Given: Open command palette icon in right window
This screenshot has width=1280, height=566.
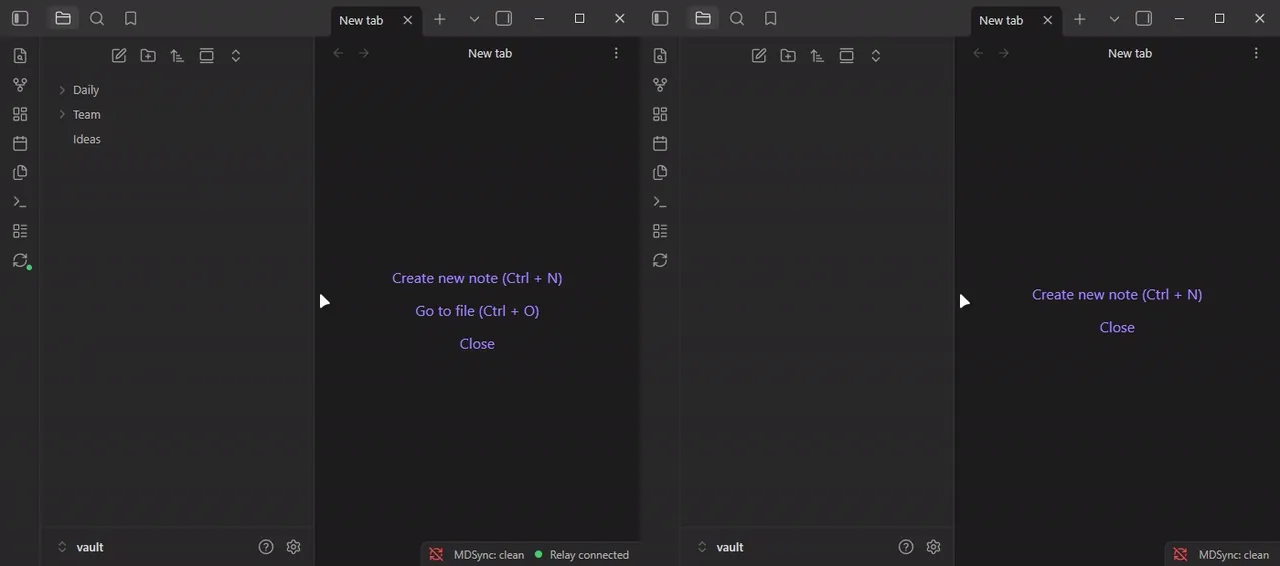Looking at the screenshot, I should click(x=660, y=202).
